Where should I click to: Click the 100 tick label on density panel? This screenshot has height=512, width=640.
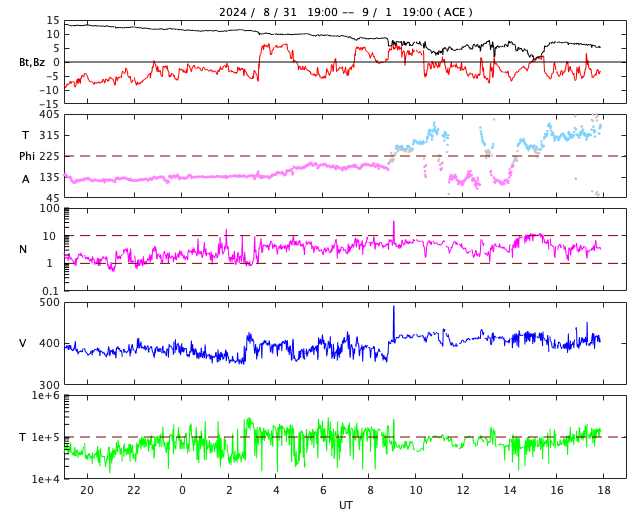pos(49,208)
